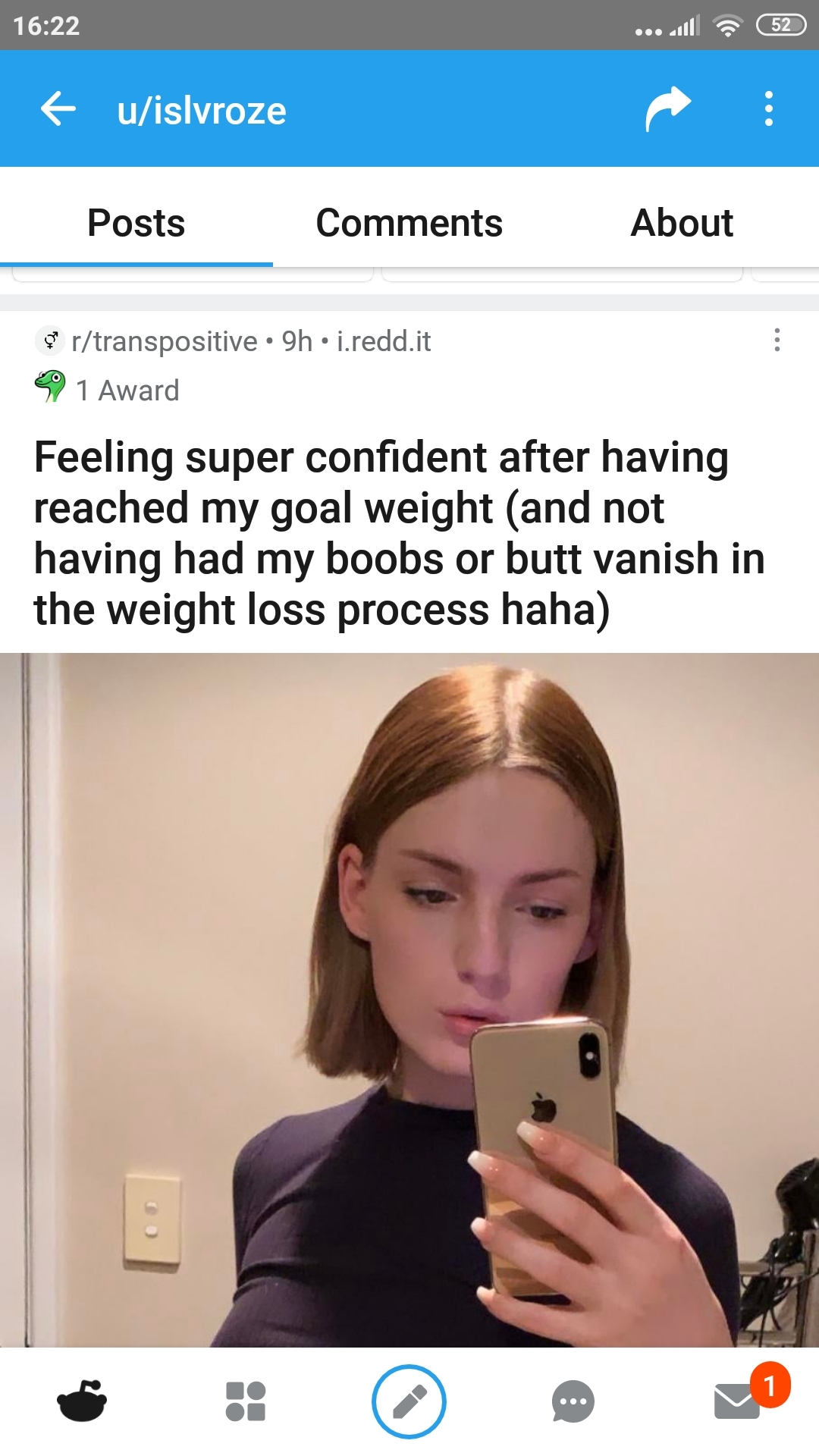Open the profile overflow menu in the header
Image resolution: width=819 pixels, height=1456 pixels.
click(769, 109)
